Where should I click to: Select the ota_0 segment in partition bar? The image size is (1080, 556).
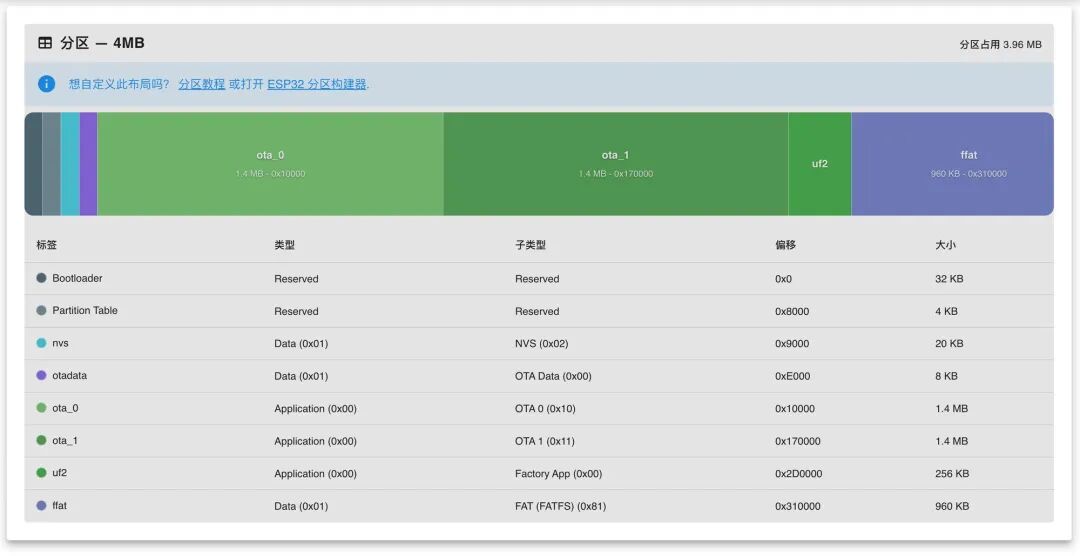[x=270, y=164]
